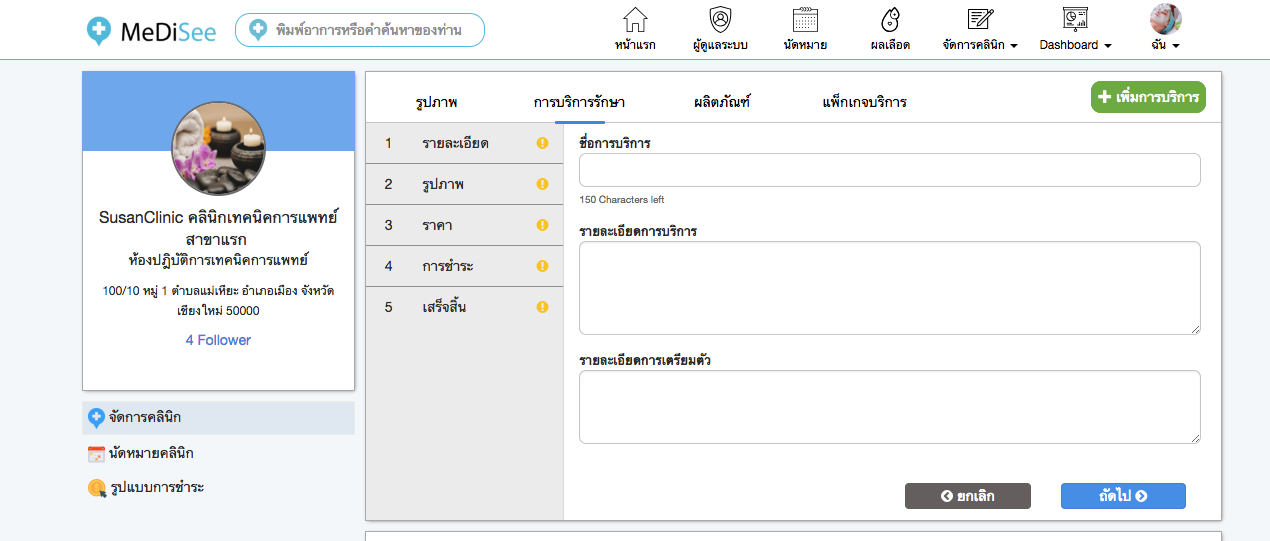Click the Dashboard chart presentation icon

coord(1075,20)
